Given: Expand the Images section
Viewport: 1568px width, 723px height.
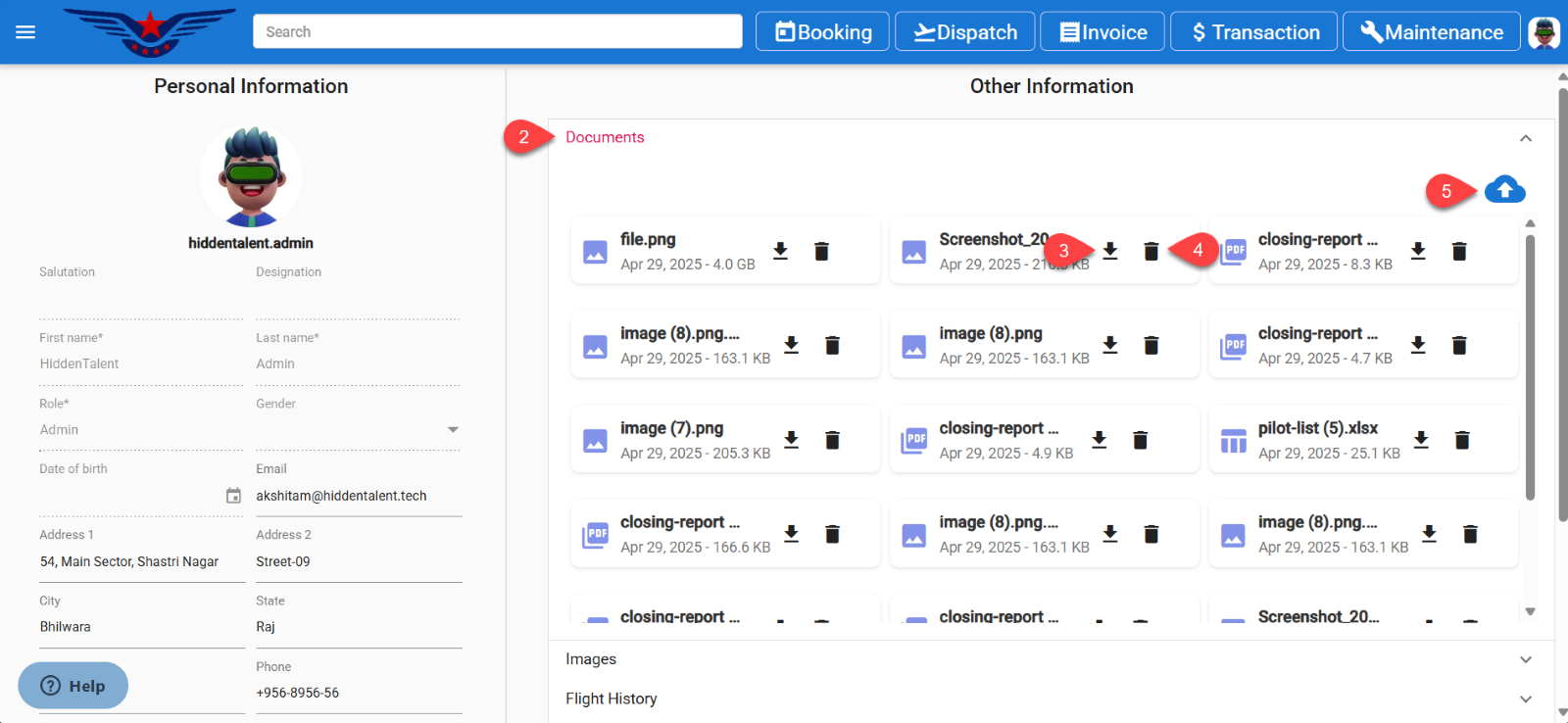Looking at the screenshot, I should click(1525, 659).
